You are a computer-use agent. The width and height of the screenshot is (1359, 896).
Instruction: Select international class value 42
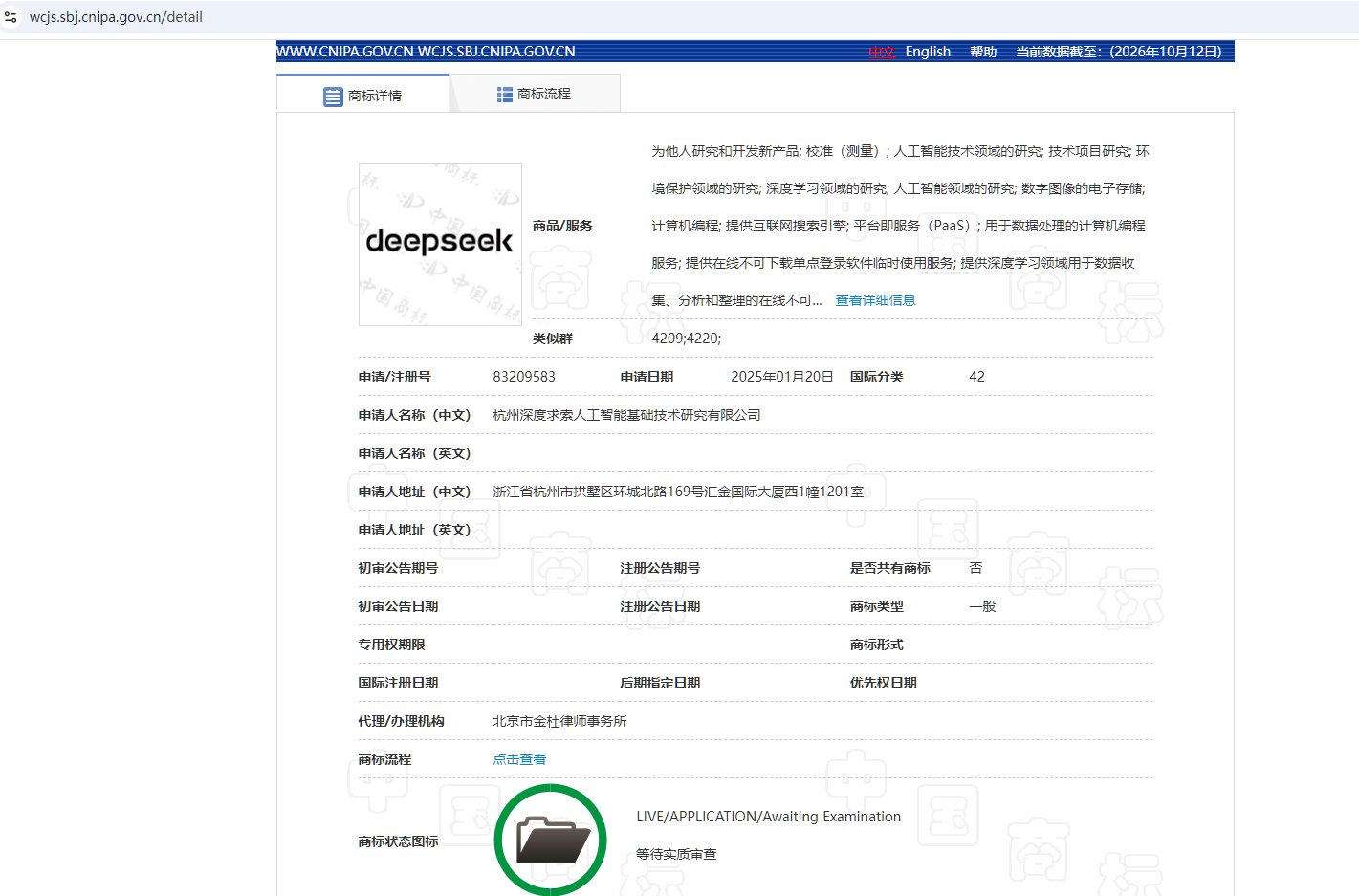[976, 377]
